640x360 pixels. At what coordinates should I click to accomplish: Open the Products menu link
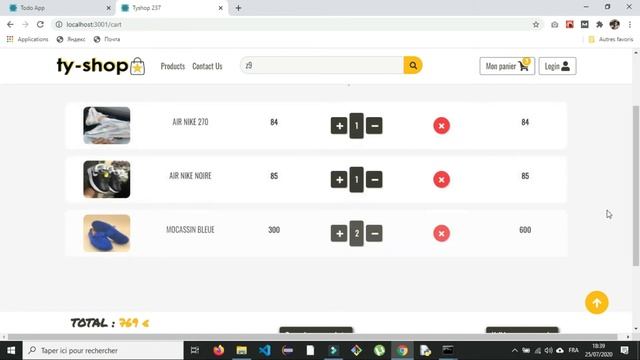point(173,66)
